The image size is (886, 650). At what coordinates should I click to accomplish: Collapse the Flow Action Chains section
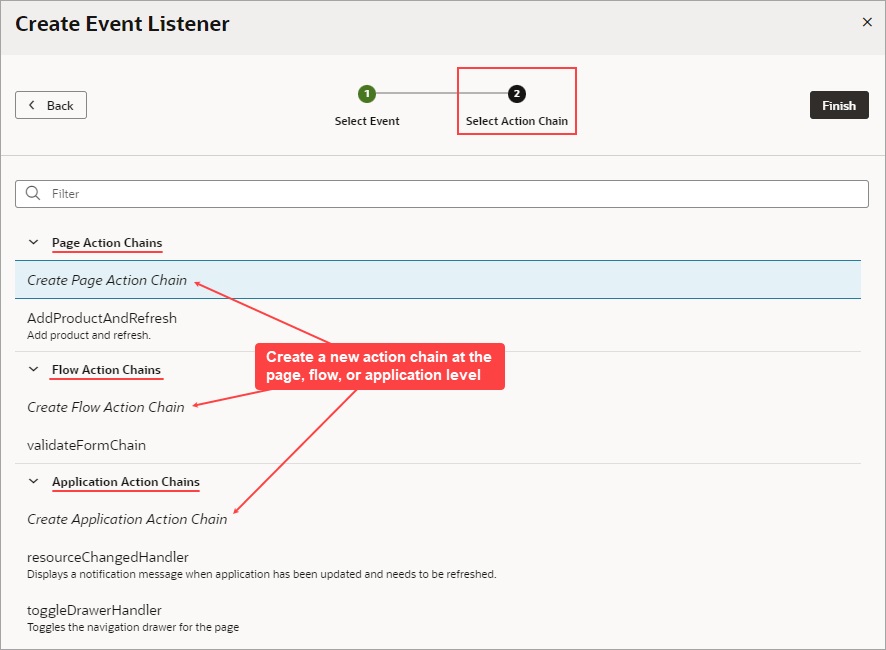click(x=33, y=370)
